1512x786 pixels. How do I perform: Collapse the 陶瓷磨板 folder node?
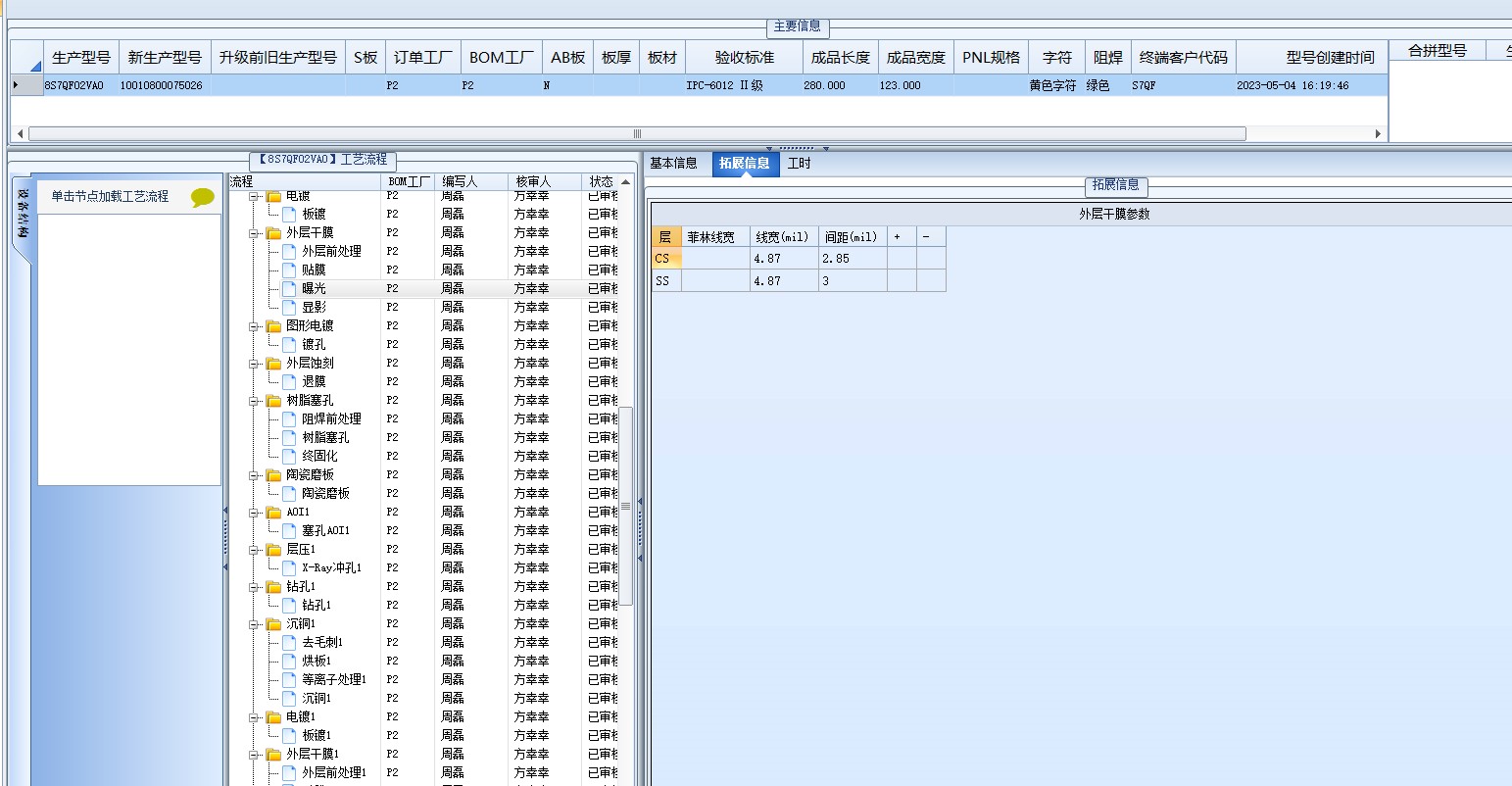point(253,475)
